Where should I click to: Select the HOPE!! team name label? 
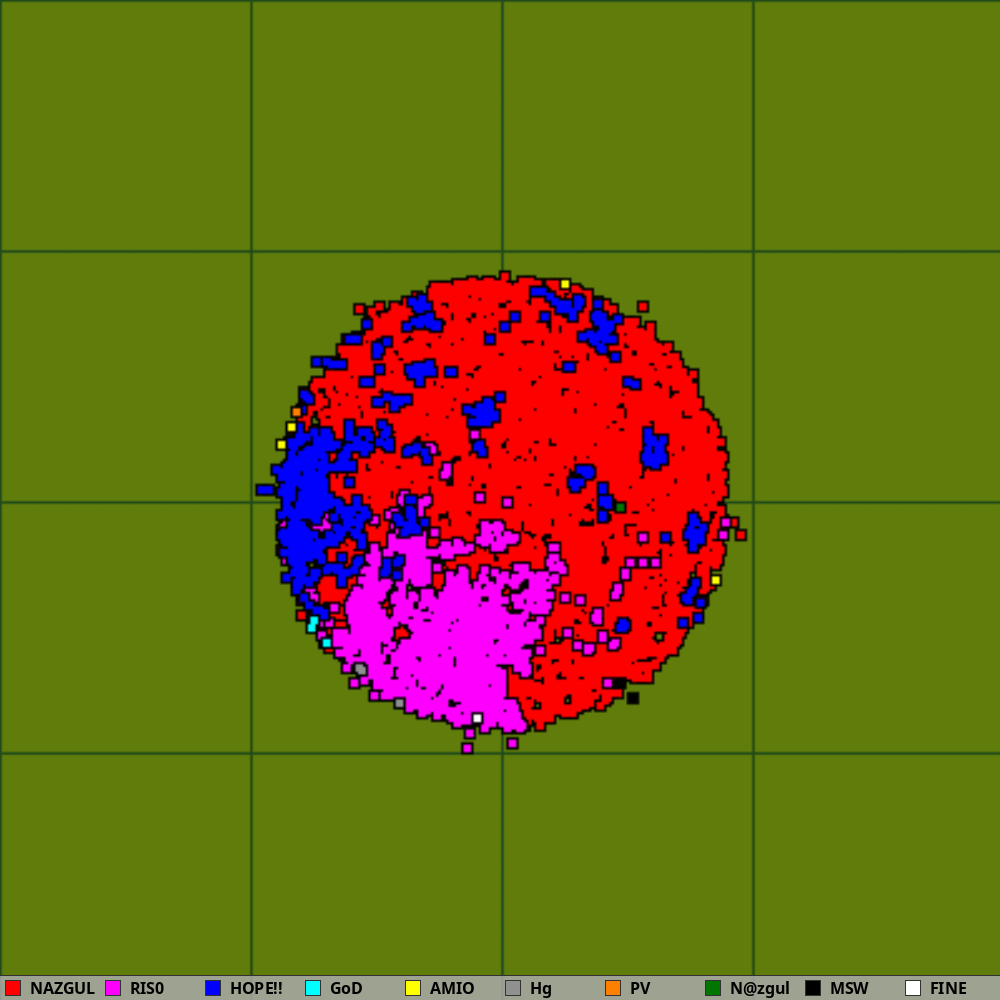coord(256,988)
